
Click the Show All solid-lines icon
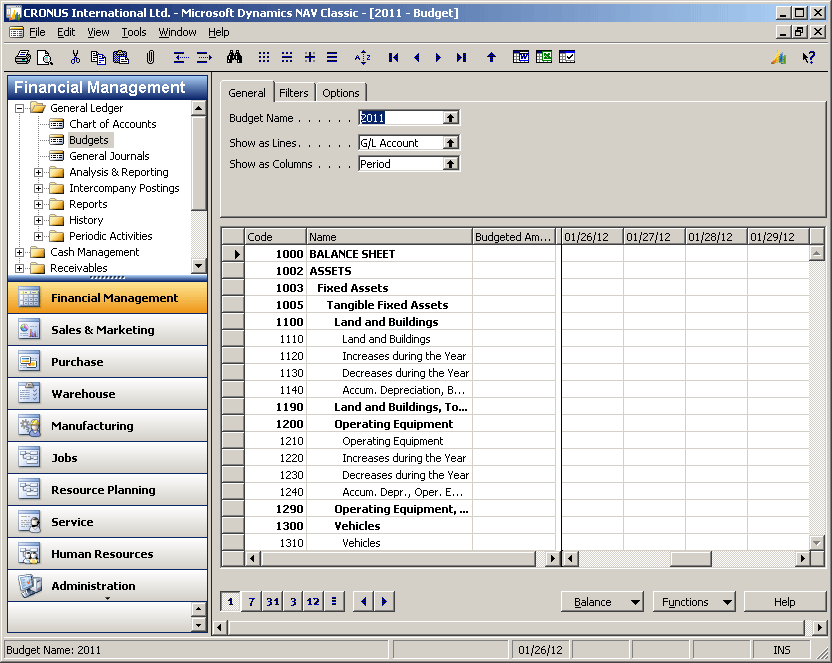[x=332, y=57]
